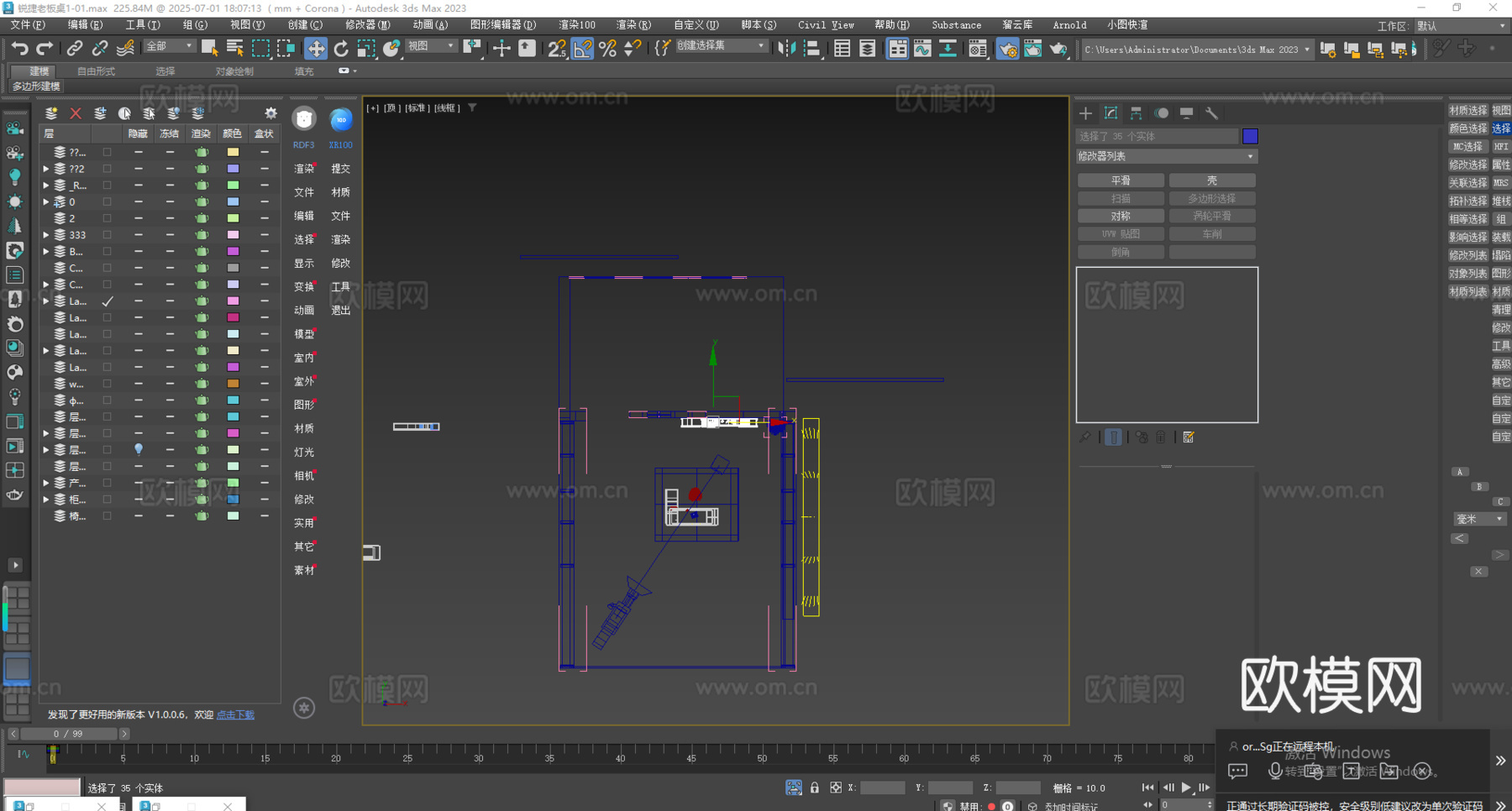Open the Civil View menu

[x=826, y=25]
